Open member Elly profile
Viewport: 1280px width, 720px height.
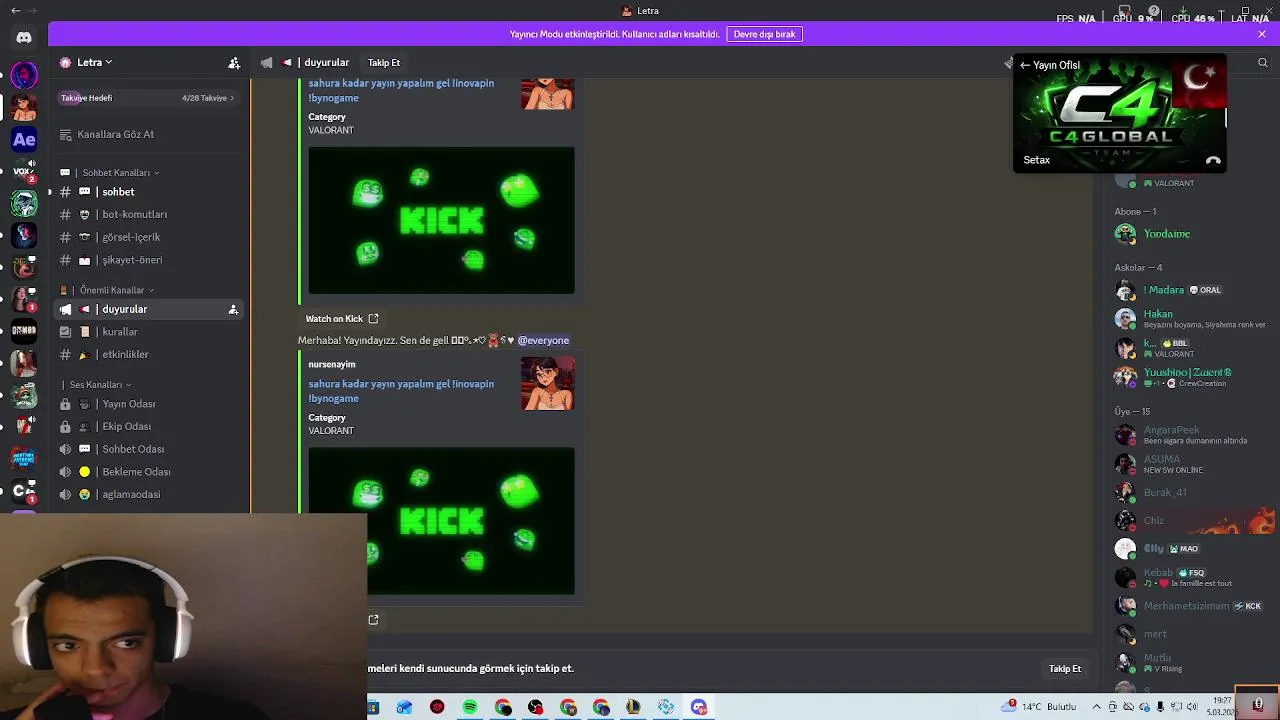(x=1190, y=548)
